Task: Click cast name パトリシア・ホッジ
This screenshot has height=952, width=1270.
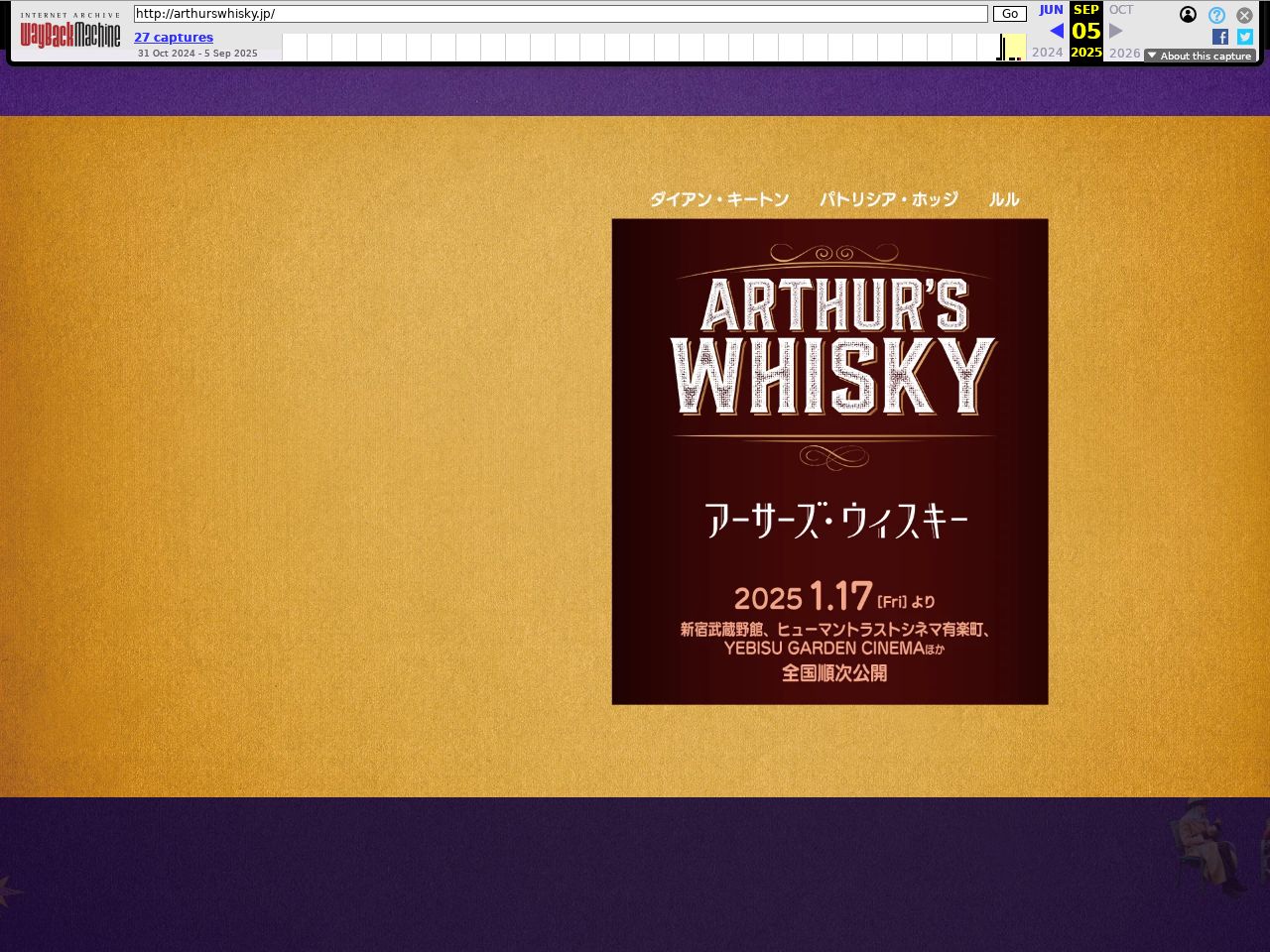Action: [888, 199]
